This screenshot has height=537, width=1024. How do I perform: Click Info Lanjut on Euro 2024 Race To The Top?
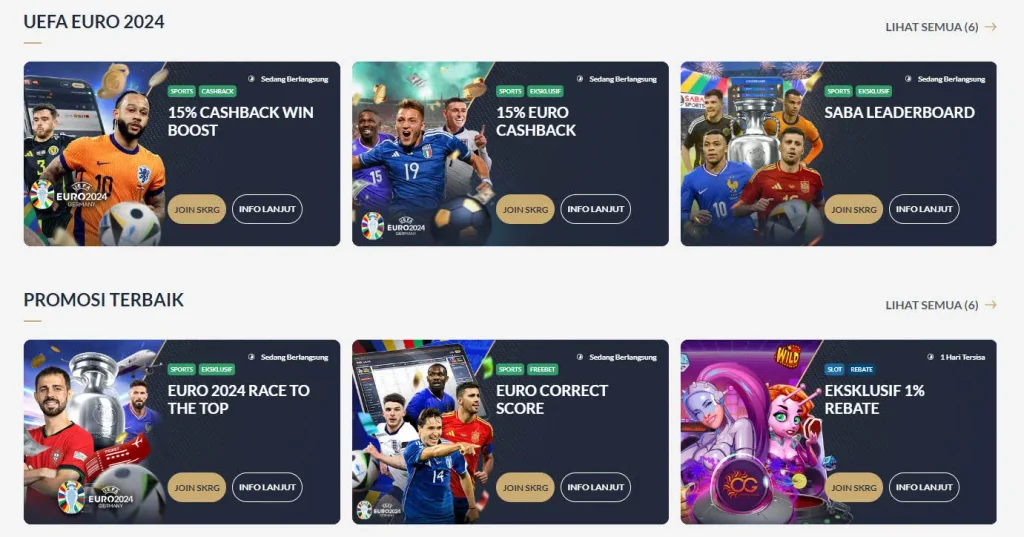coord(267,487)
